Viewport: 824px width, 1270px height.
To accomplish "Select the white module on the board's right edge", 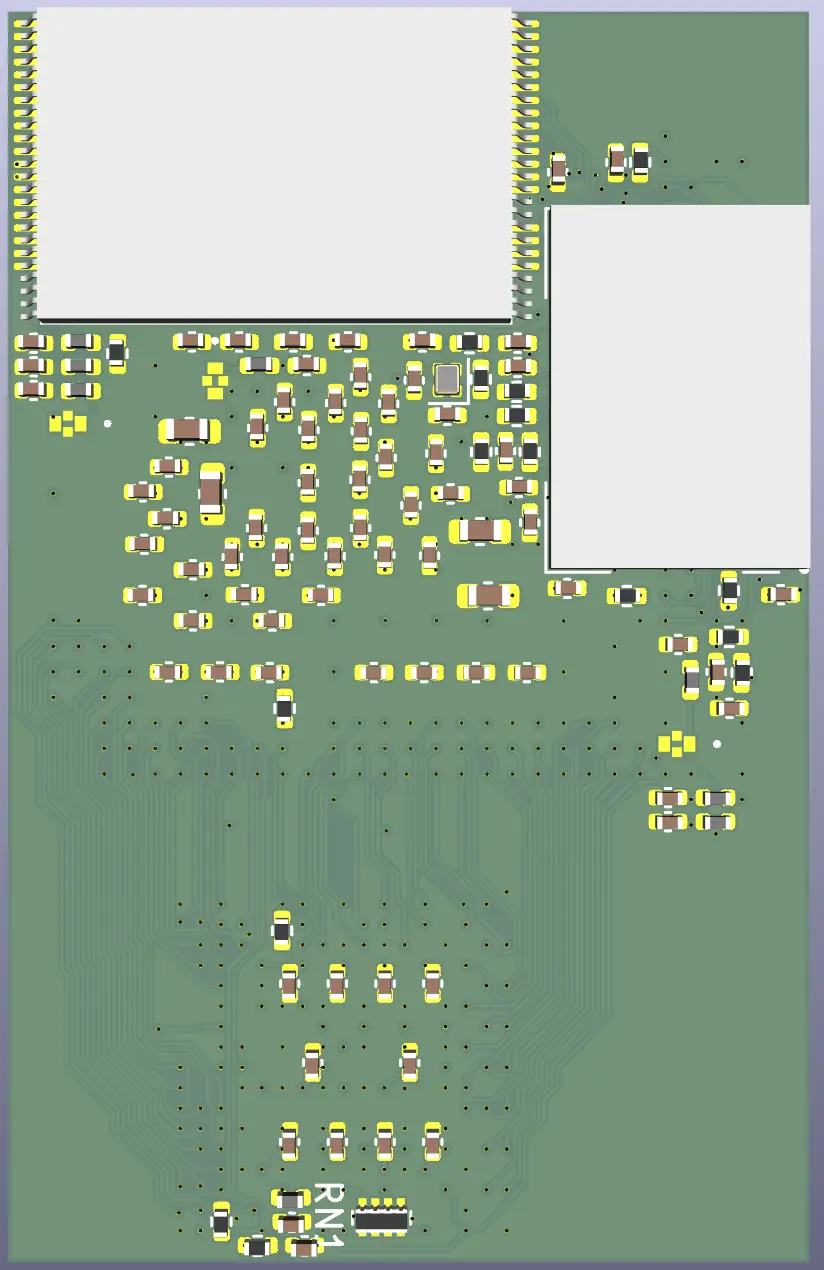I will pos(680,388).
